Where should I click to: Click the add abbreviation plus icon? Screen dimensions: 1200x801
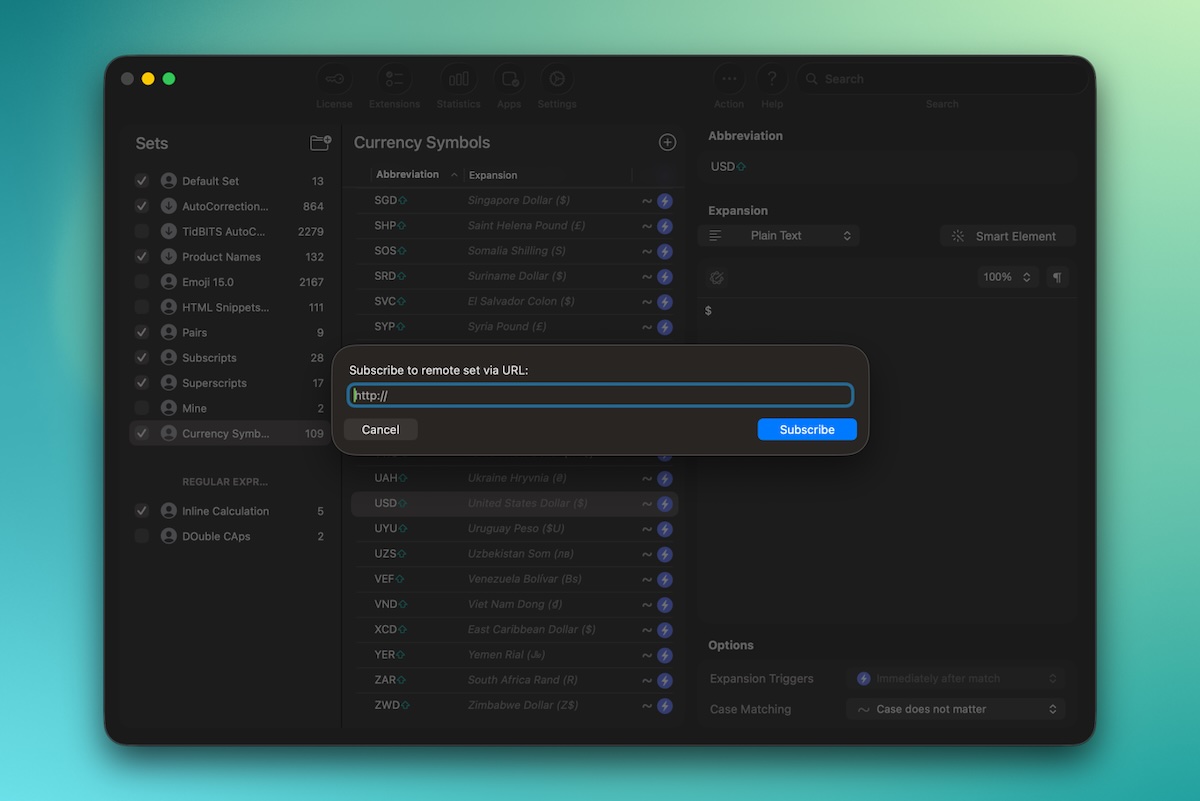[667, 143]
